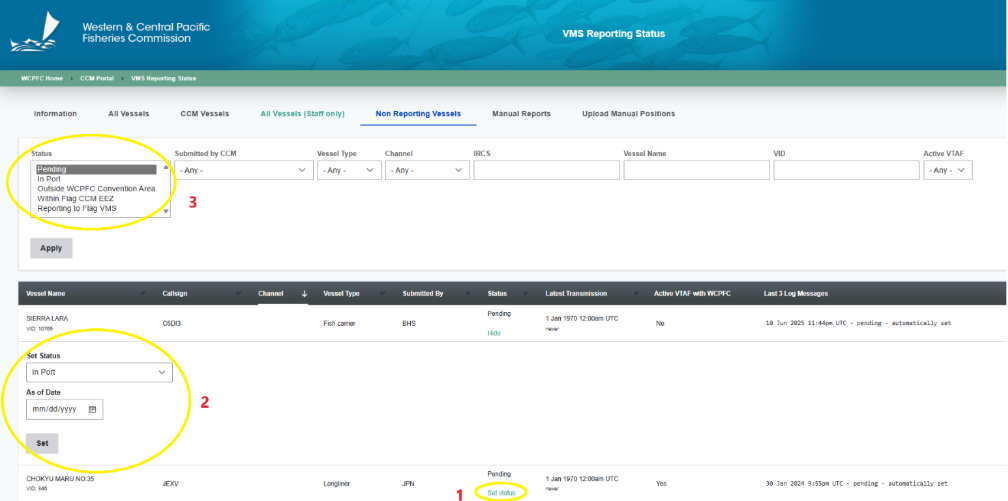This screenshot has width=1008, height=501.
Task: Click the Fish carrier vessel type cell
Action: point(338,323)
